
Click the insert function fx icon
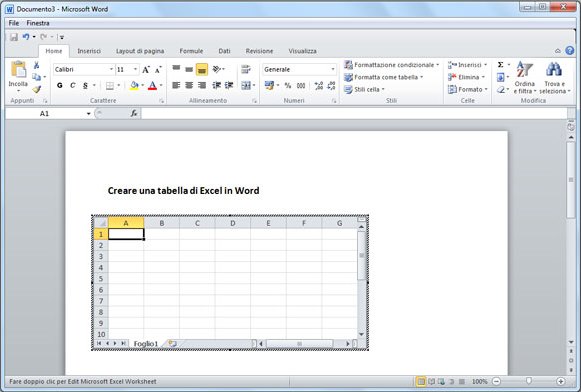coord(134,113)
